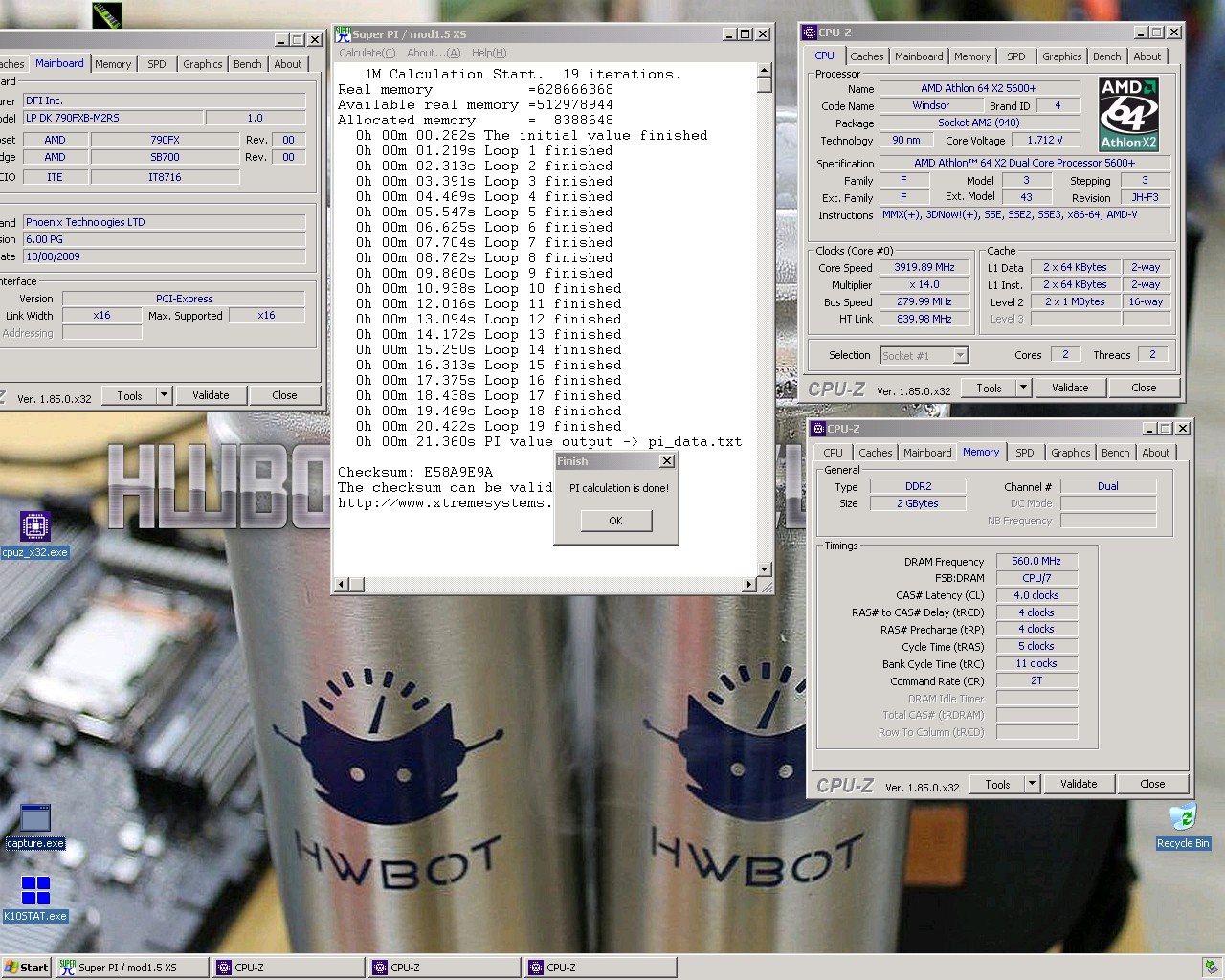Image resolution: width=1225 pixels, height=980 pixels.
Task: Select CPU tab in CPU-Z Memory window
Action: (x=834, y=453)
